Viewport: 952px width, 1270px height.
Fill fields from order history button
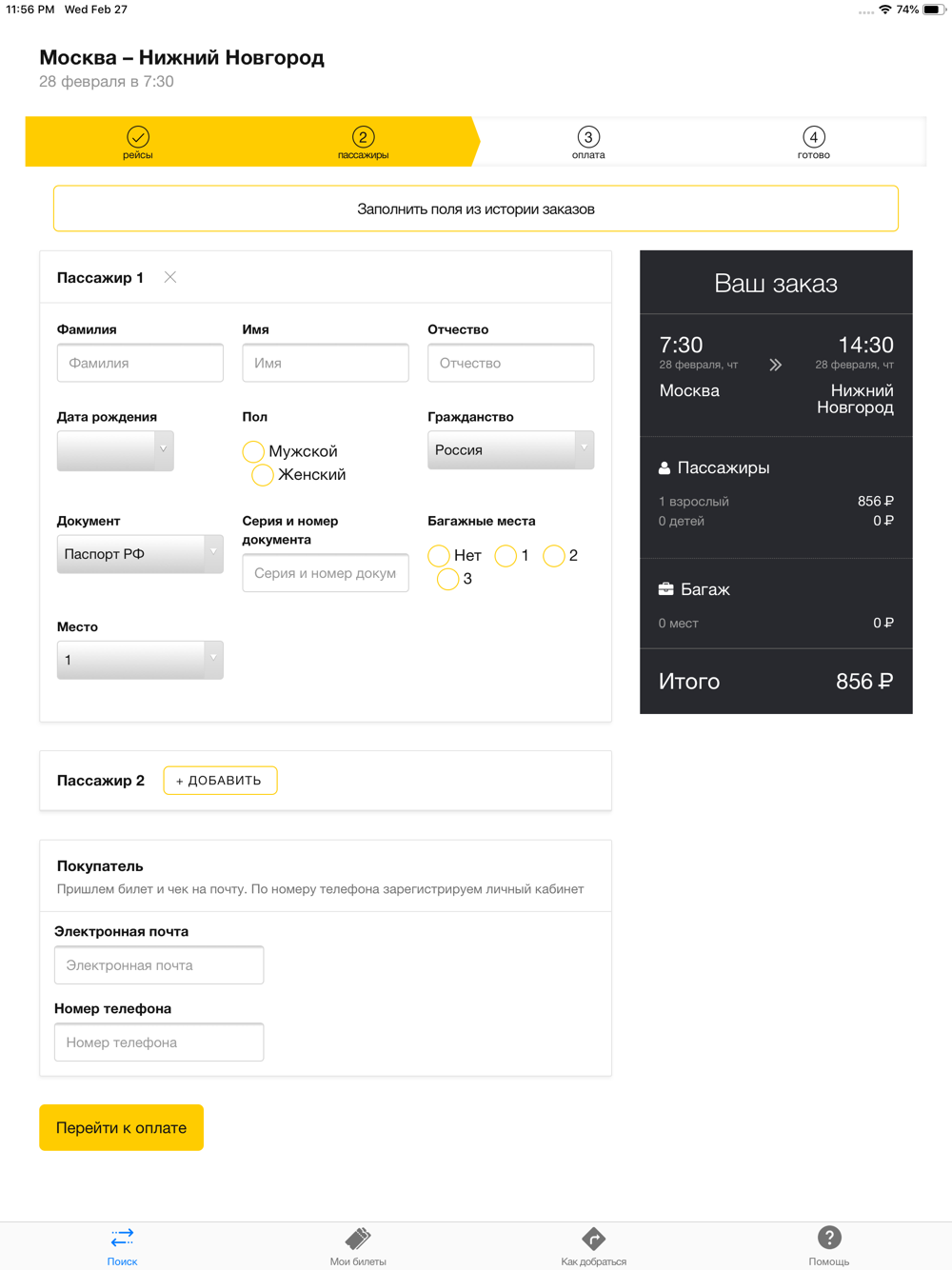click(x=476, y=208)
